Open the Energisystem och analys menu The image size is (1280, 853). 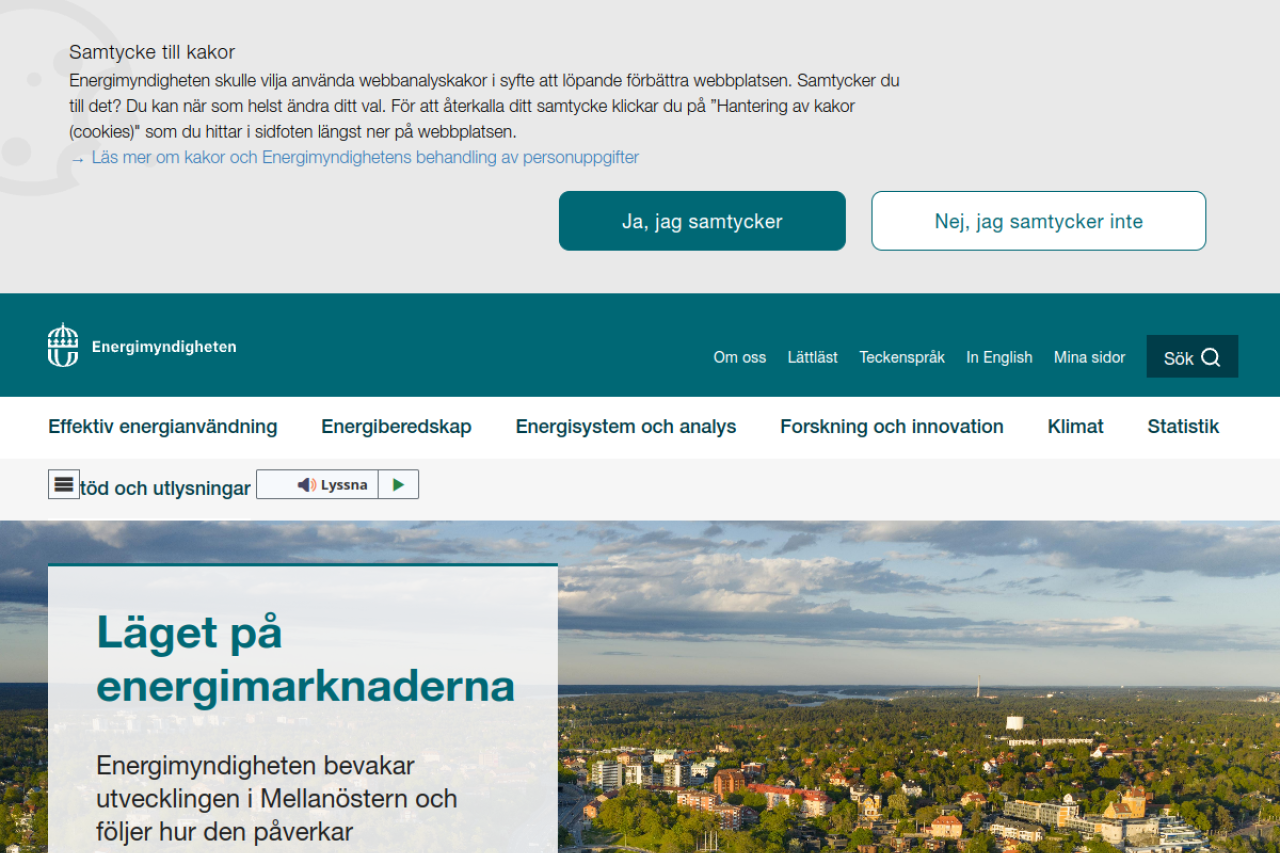tap(626, 427)
